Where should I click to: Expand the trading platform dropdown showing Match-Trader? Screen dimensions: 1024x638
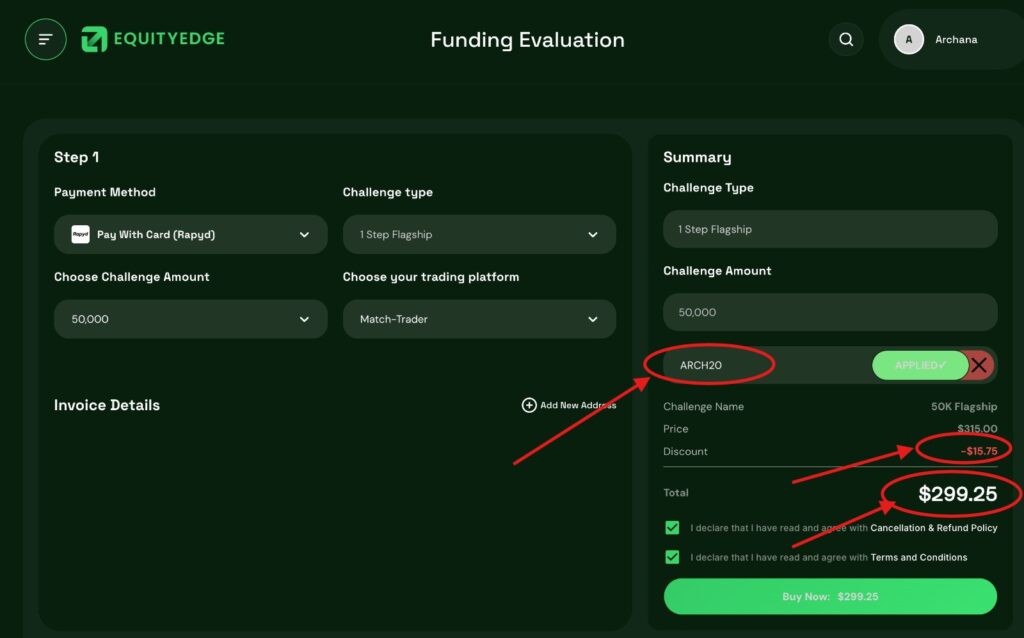click(x=479, y=319)
